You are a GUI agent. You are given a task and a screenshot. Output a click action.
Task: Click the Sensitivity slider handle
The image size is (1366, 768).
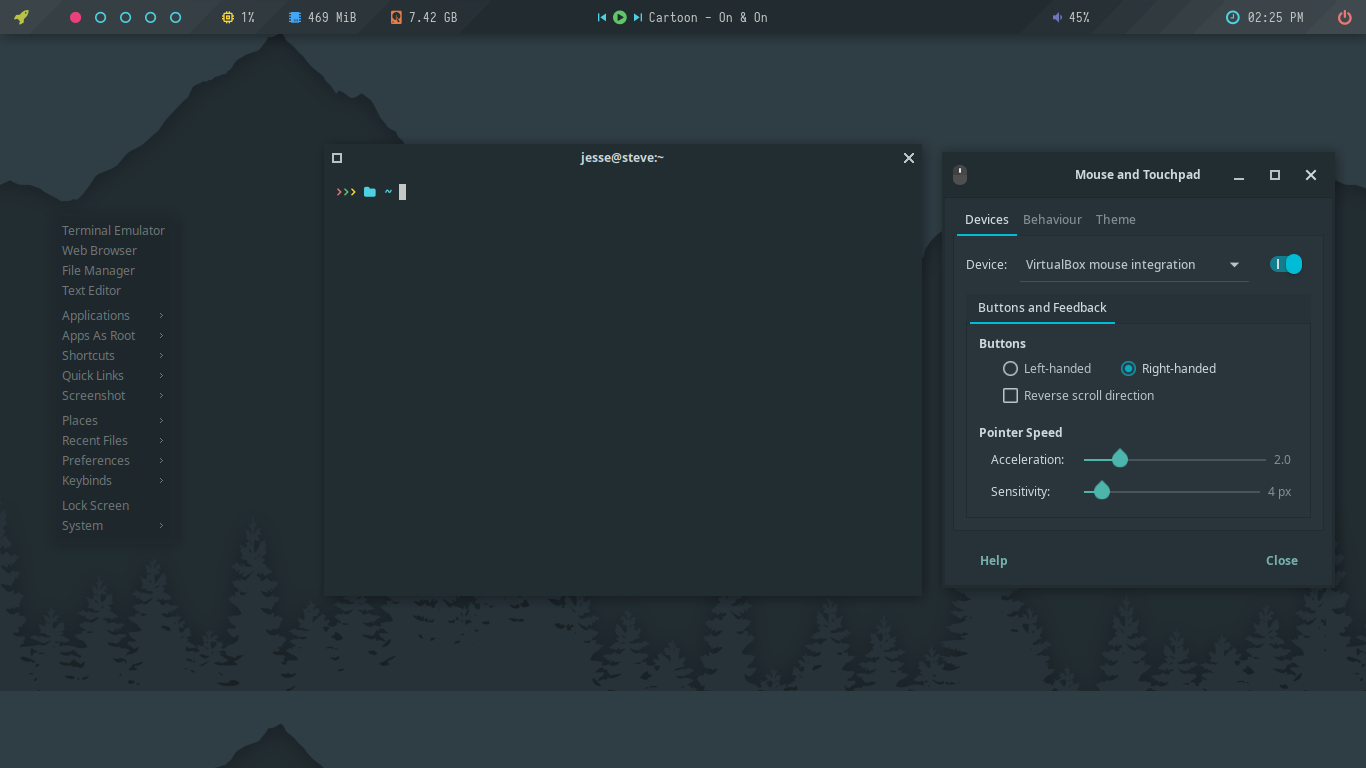click(1102, 490)
